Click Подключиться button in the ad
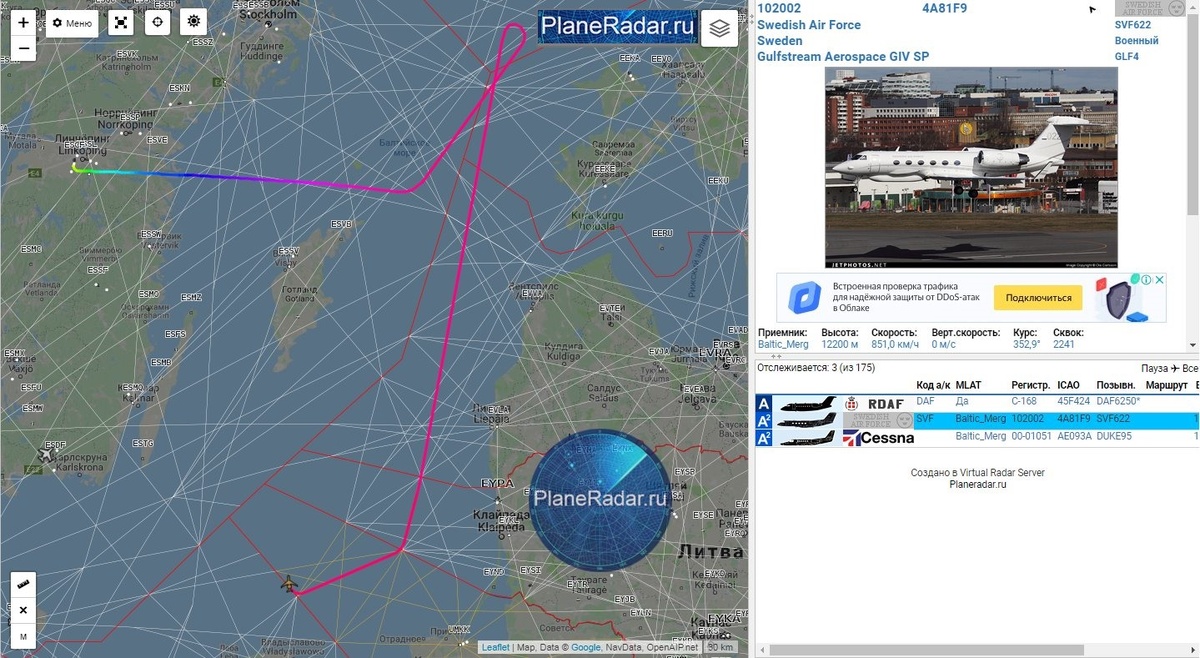 (x=1038, y=298)
